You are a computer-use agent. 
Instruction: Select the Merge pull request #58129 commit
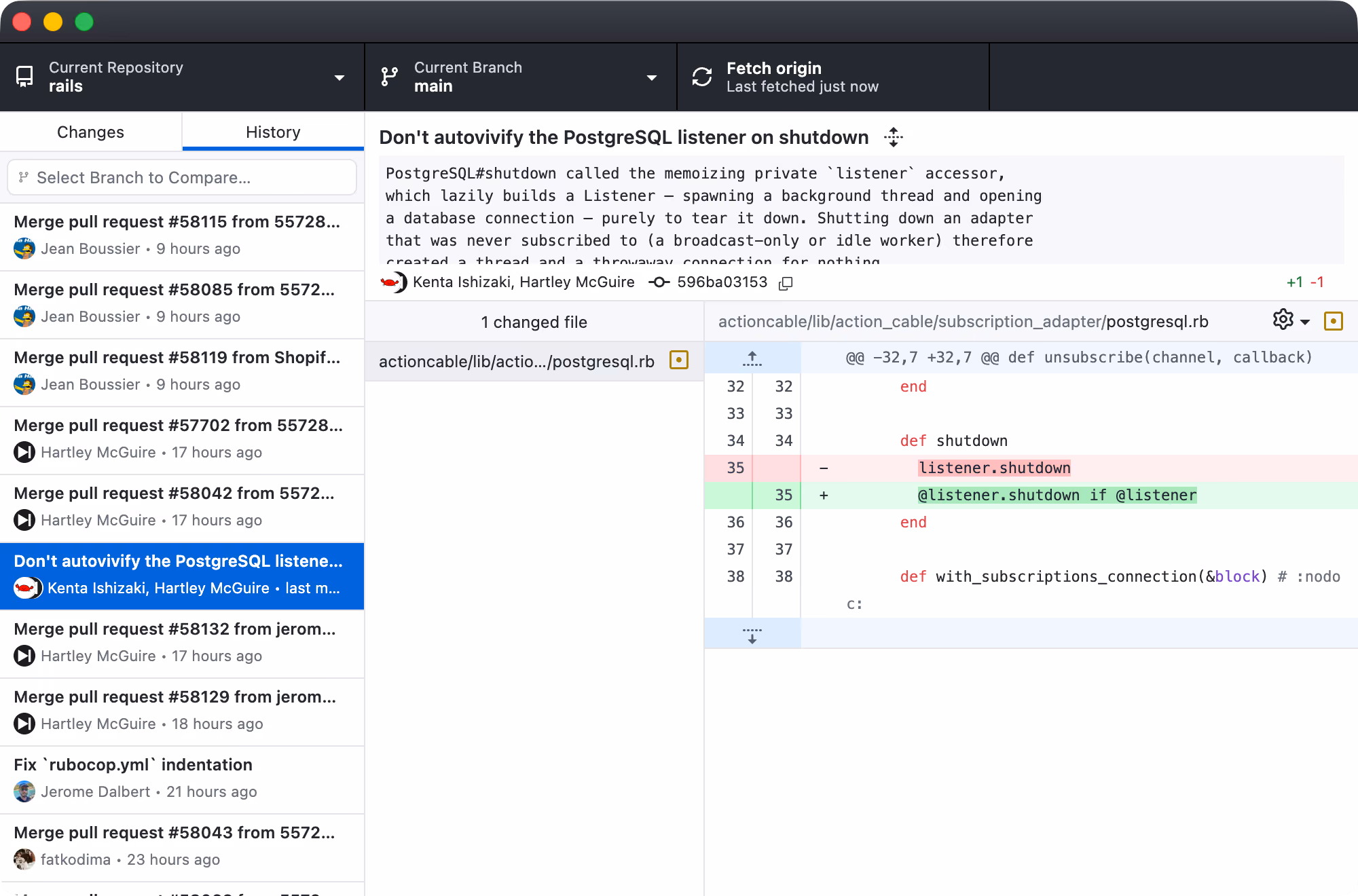click(x=182, y=711)
